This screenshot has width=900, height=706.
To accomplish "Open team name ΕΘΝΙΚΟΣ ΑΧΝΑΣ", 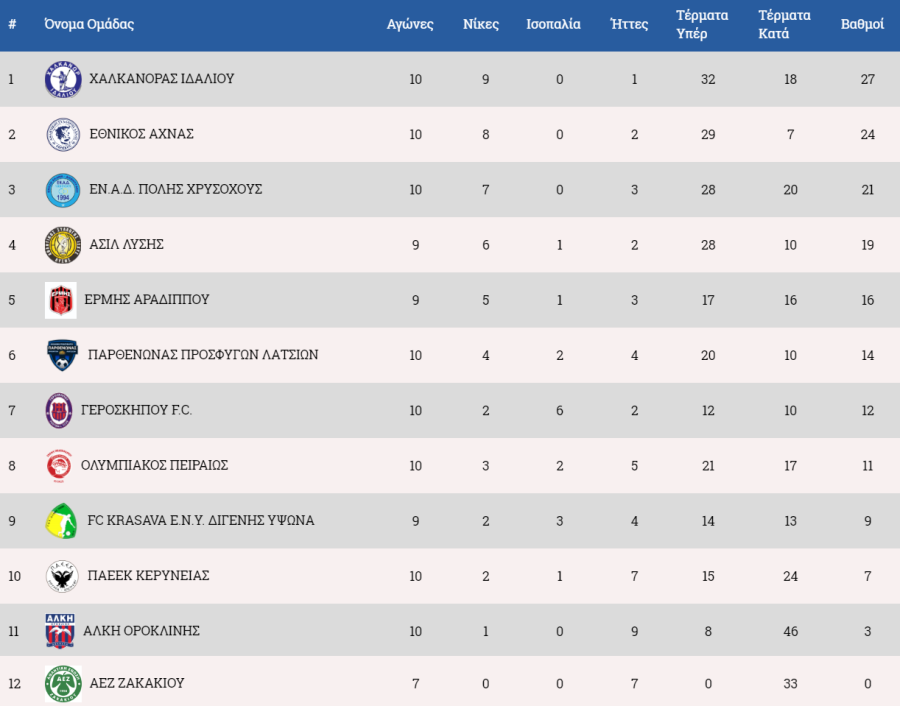I will pos(142,134).
